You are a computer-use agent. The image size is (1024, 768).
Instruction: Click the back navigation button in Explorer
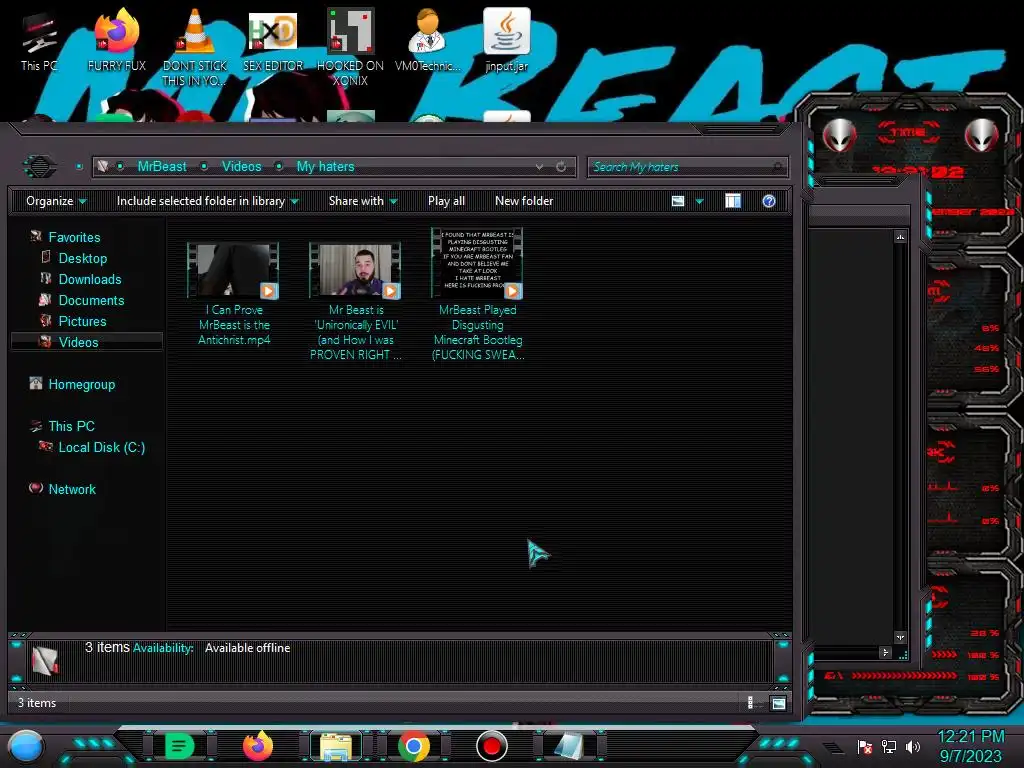click(x=39, y=166)
